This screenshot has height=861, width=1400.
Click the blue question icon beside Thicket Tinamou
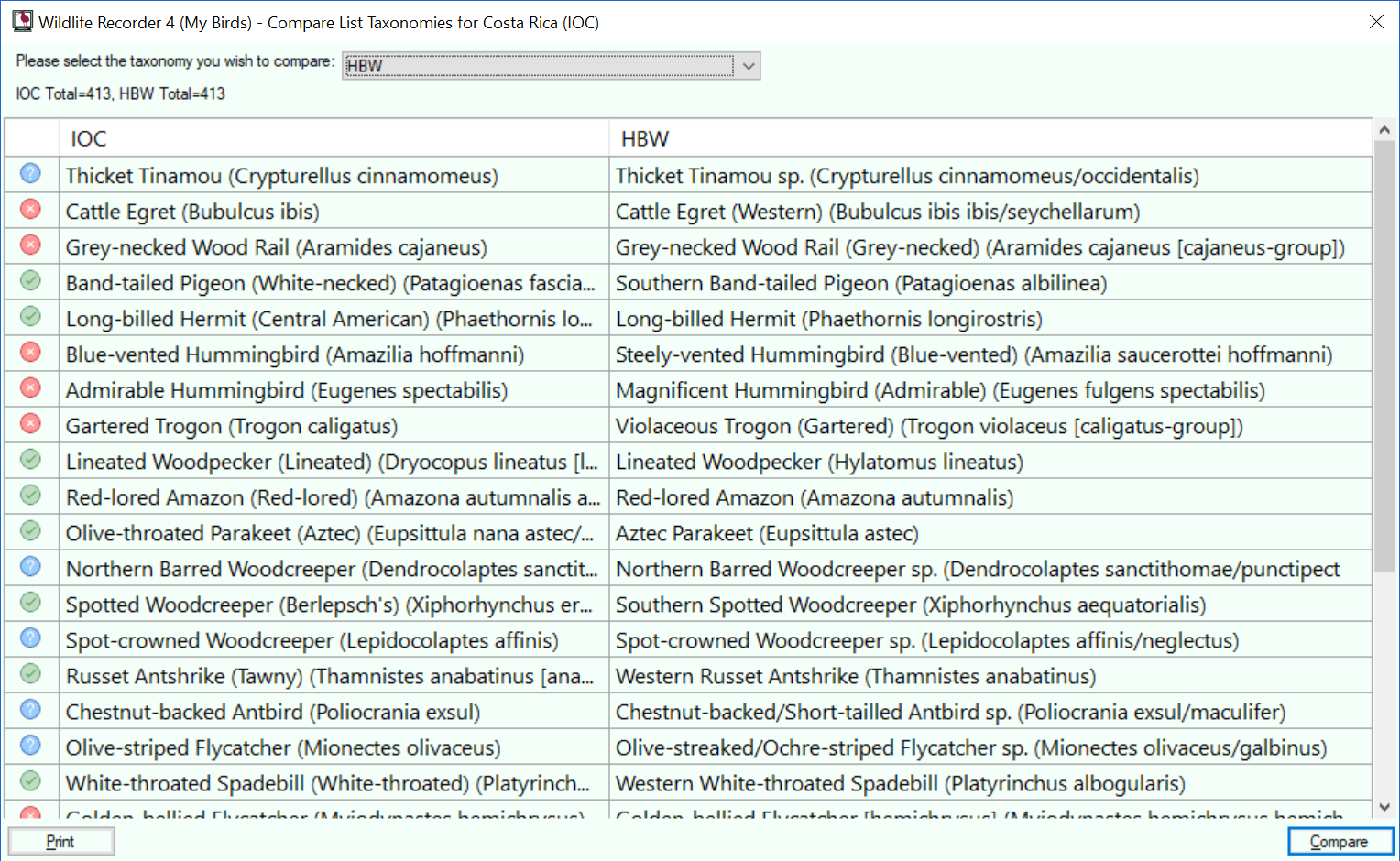coord(30,173)
